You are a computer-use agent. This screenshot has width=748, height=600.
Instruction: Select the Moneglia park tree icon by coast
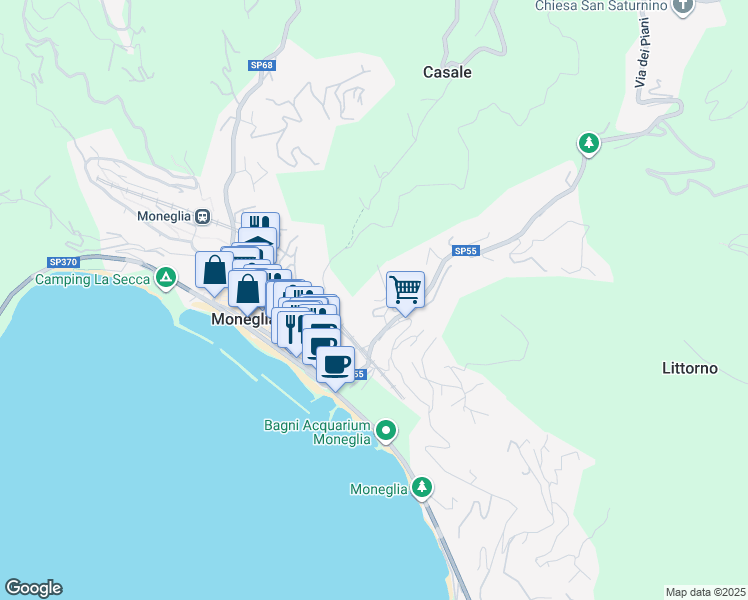422,487
